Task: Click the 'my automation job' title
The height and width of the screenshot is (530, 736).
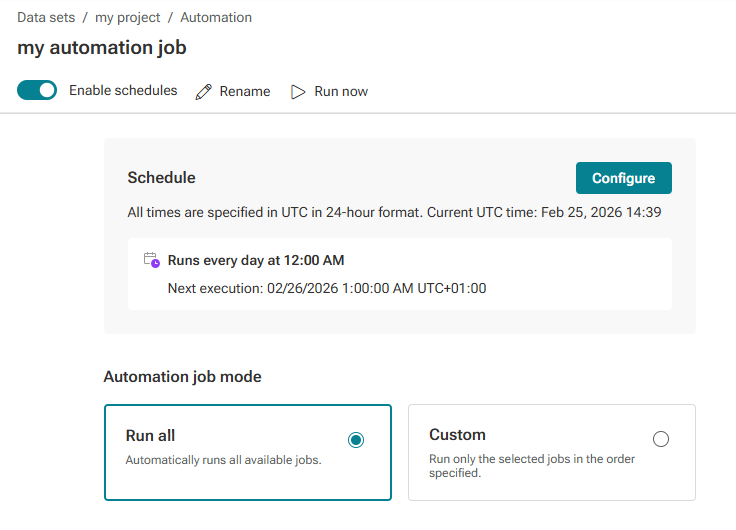Action: (x=102, y=48)
